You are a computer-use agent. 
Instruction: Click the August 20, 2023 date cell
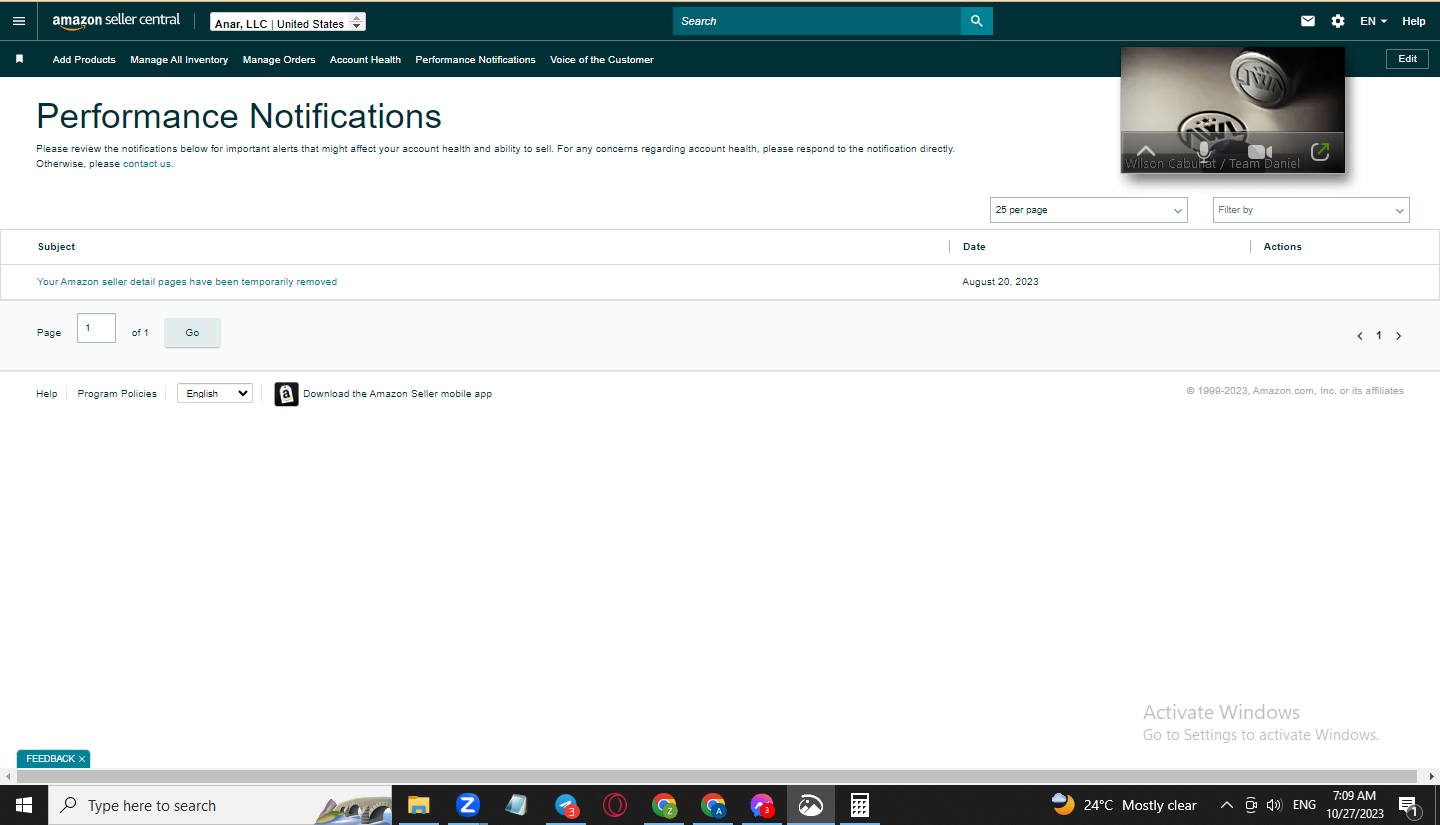coord(1000,282)
